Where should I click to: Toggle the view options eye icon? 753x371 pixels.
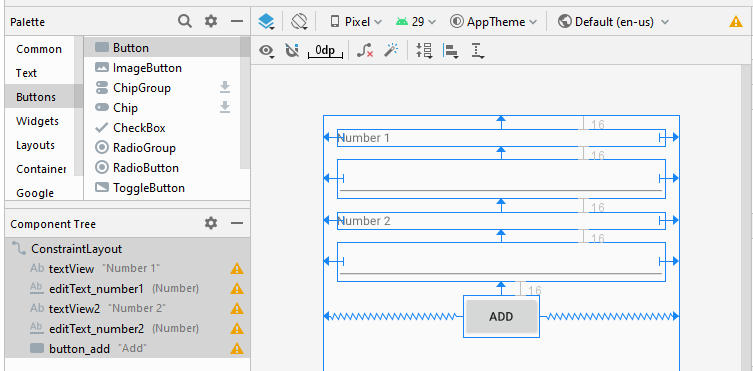(x=267, y=50)
